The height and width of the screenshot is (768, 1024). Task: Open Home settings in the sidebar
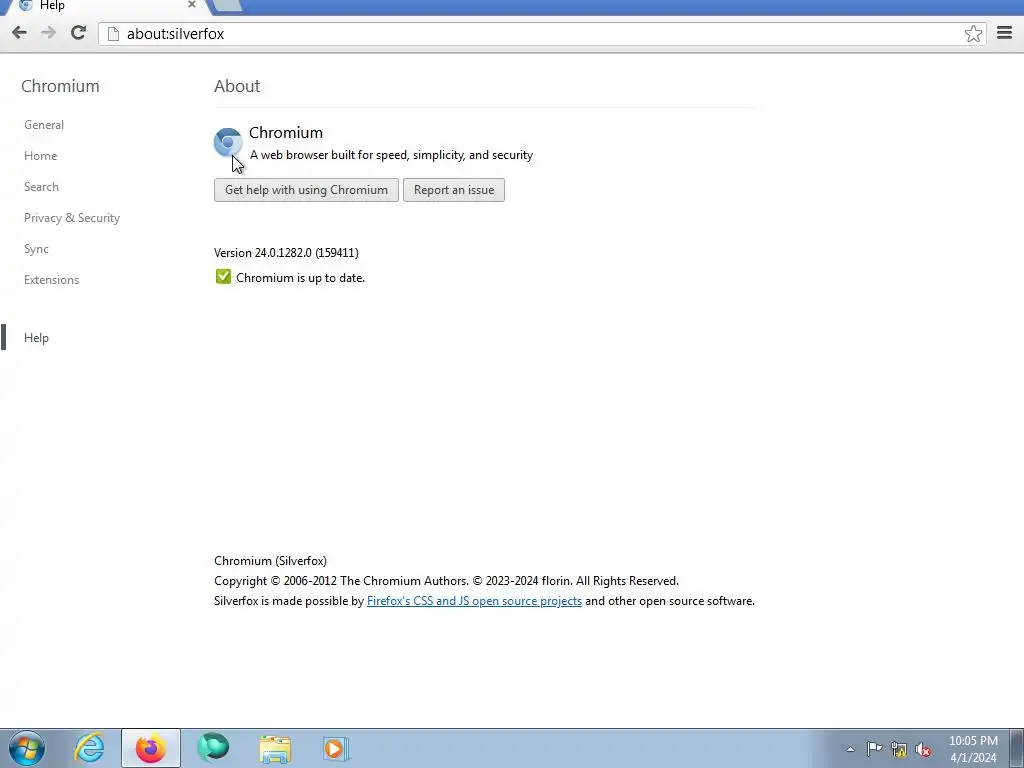[40, 155]
